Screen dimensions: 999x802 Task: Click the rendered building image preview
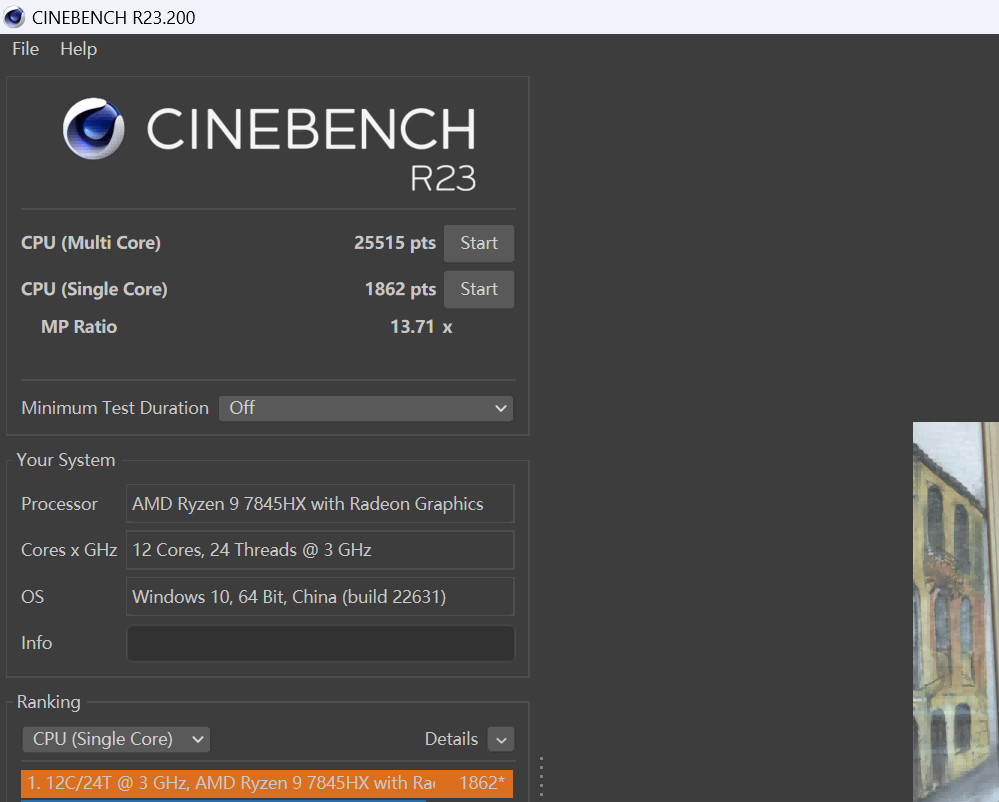956,612
